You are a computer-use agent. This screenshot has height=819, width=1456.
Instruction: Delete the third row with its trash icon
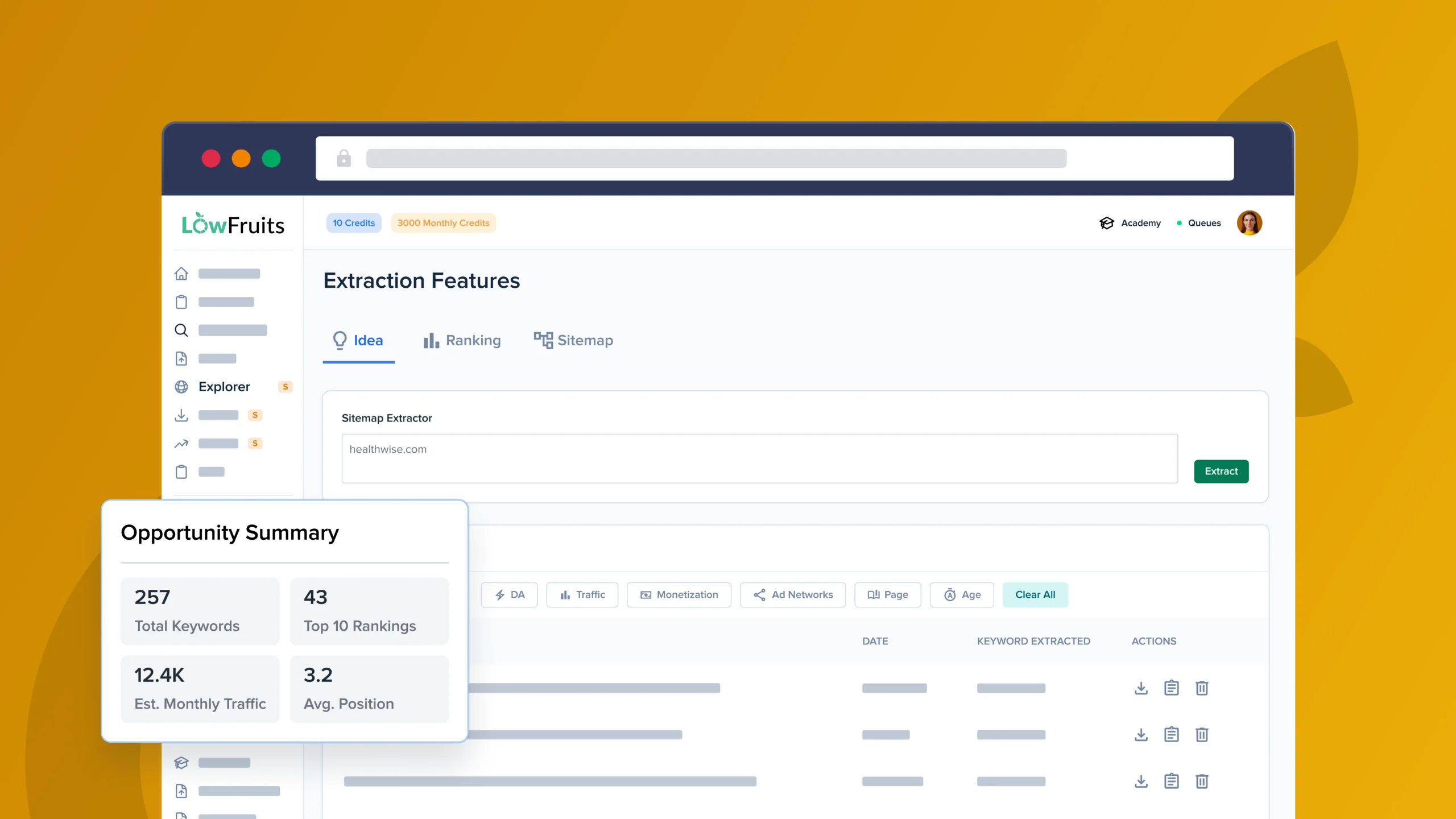1202,781
